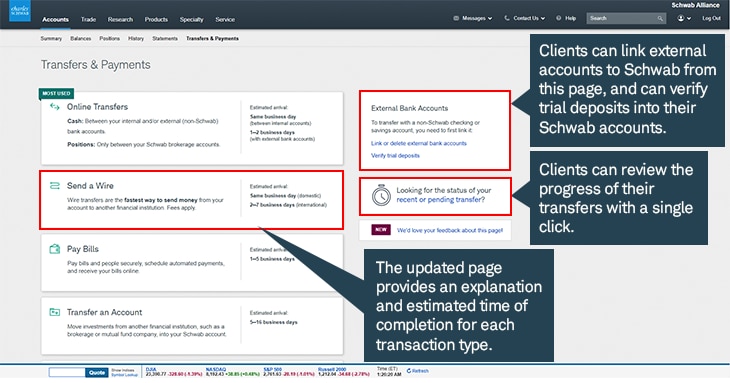Click Log Out
This screenshot has width=730, height=383.
tap(711, 18)
